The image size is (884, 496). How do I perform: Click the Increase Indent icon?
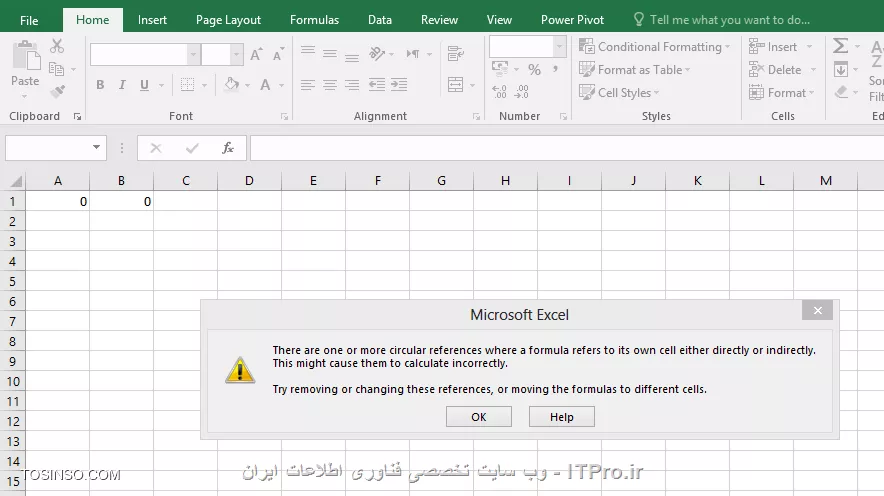399,85
